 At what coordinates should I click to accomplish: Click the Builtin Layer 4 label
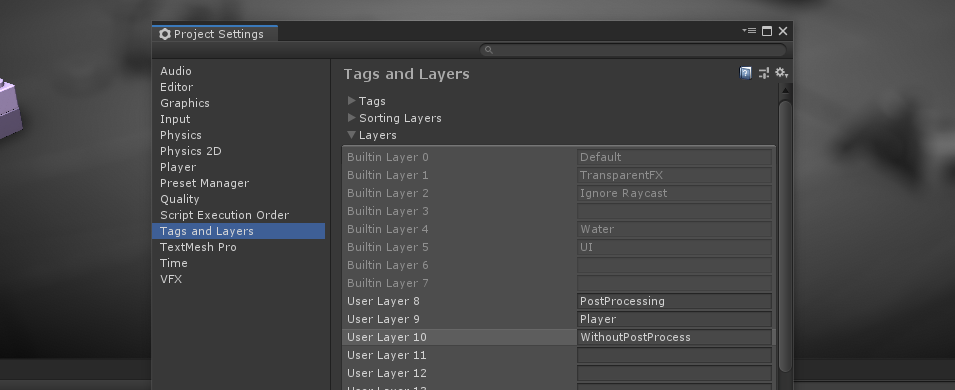(x=388, y=229)
